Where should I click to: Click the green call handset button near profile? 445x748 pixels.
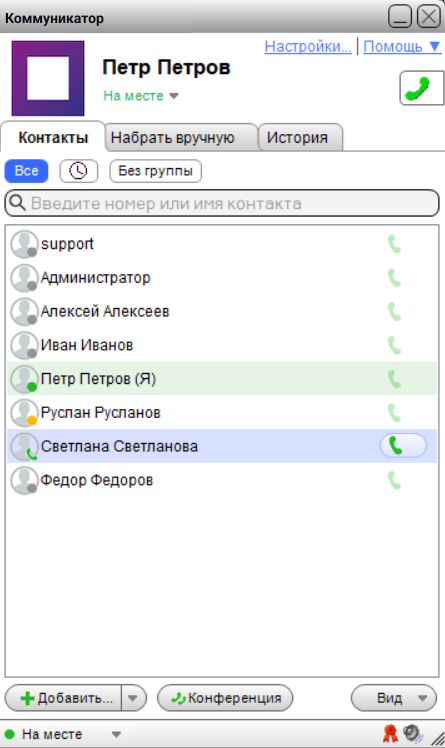click(422, 88)
